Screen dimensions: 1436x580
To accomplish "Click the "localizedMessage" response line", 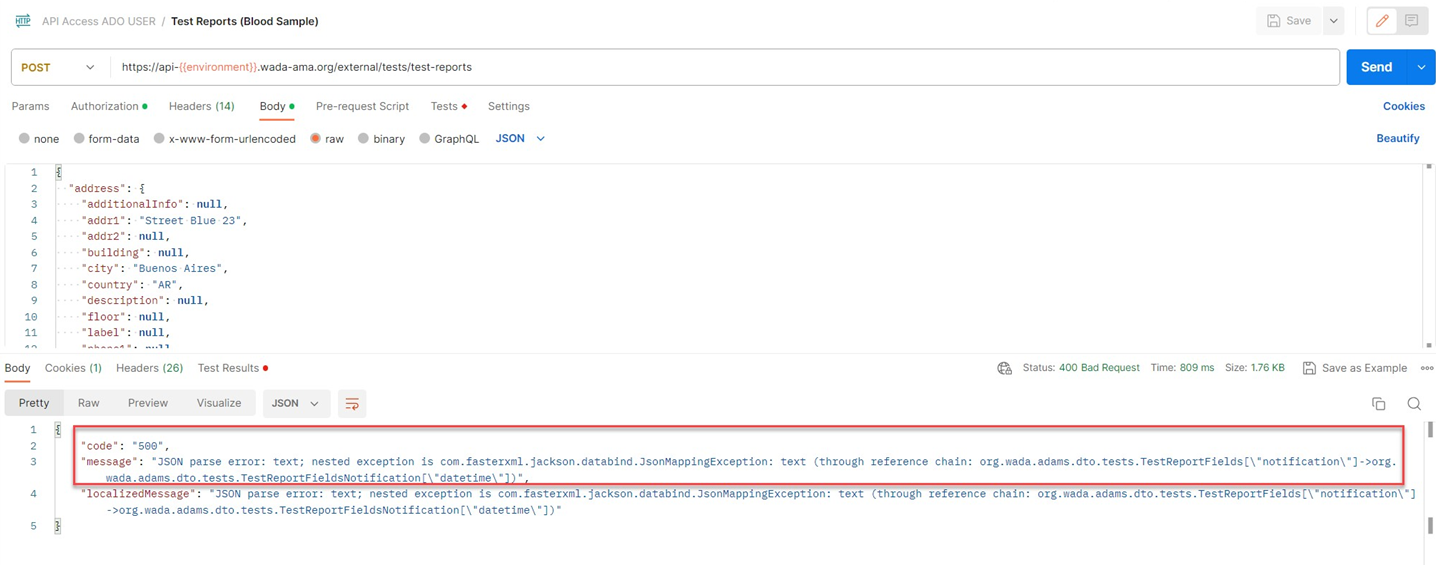I will (748, 502).
